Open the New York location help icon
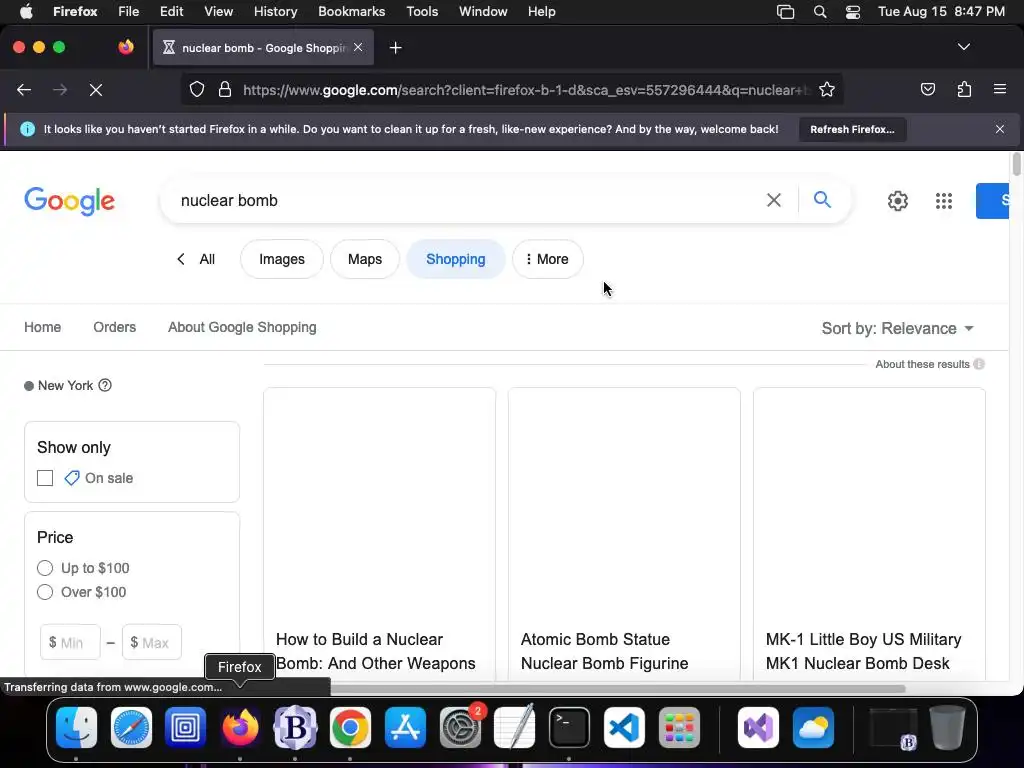 105,385
